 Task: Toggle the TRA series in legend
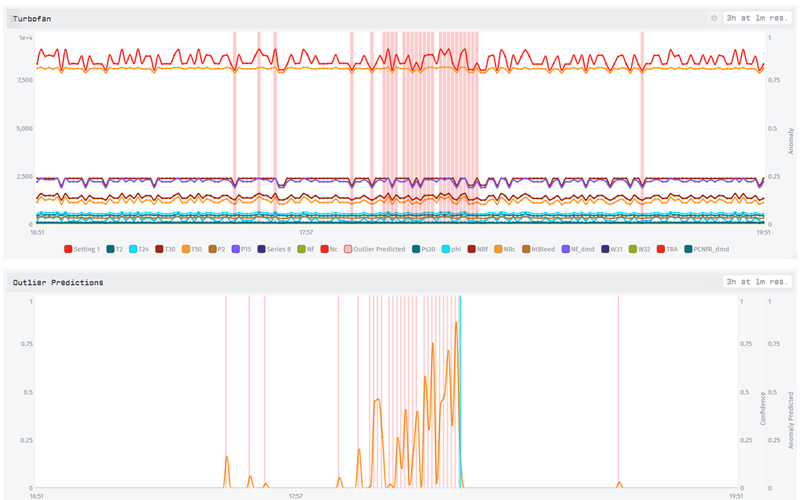point(667,249)
